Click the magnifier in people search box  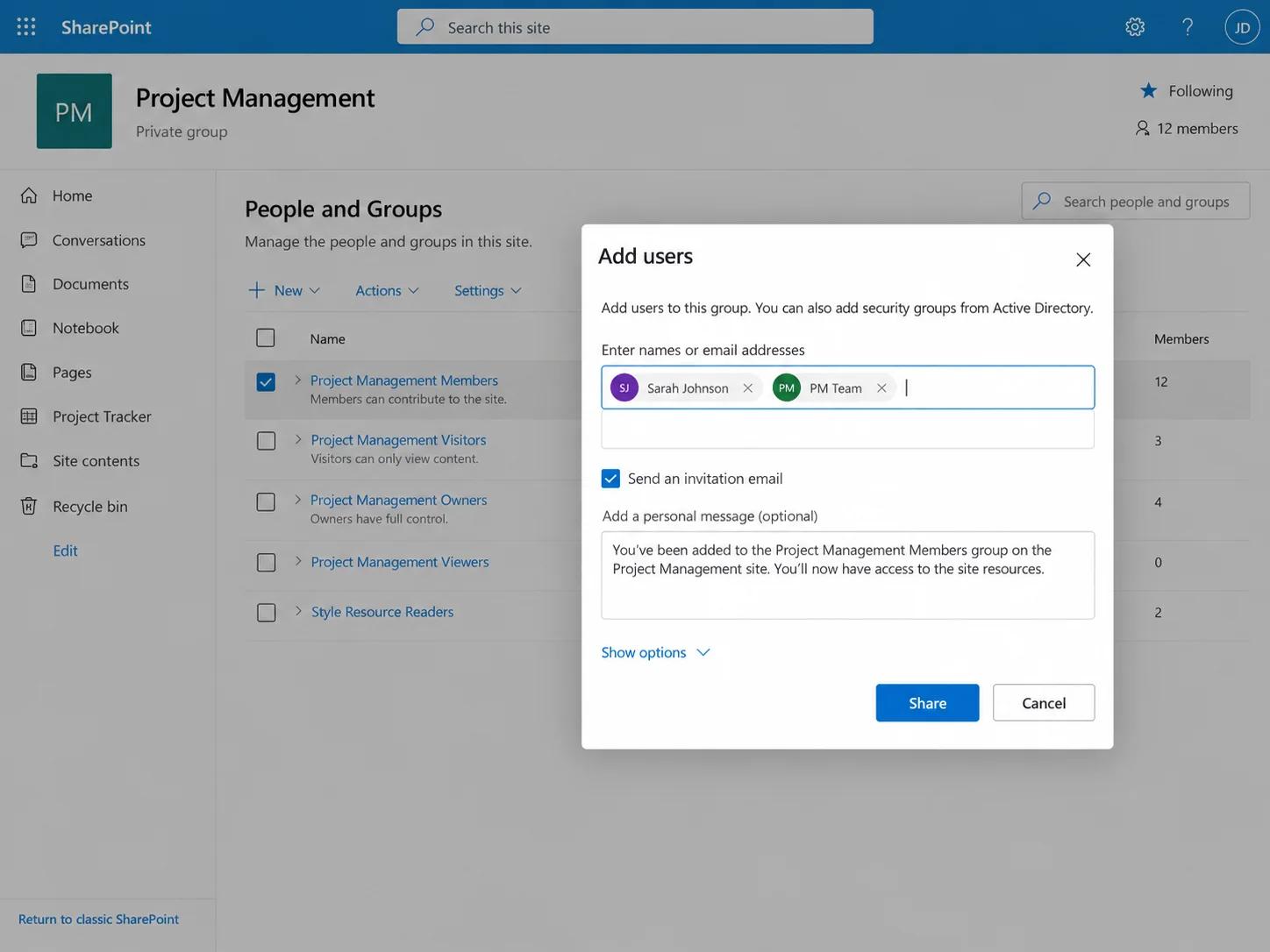click(x=1042, y=201)
